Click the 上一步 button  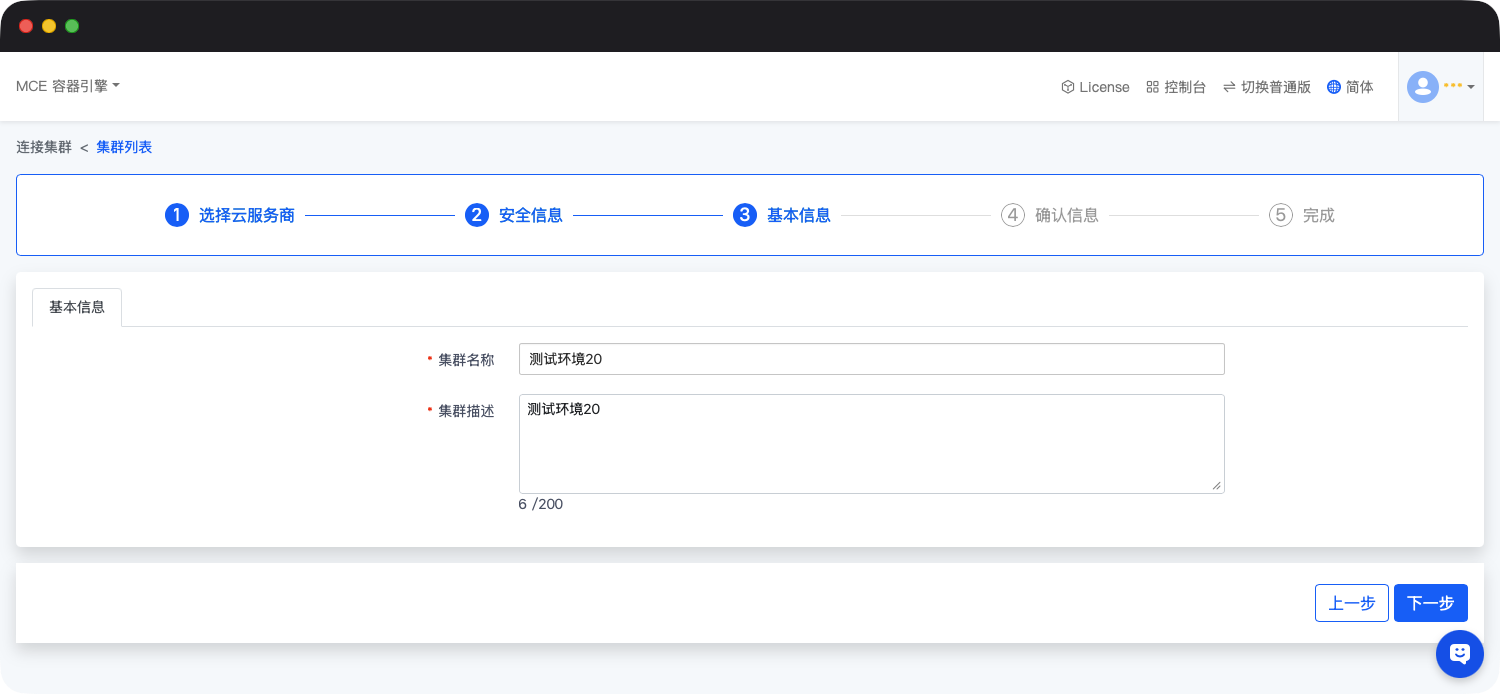coord(1351,603)
